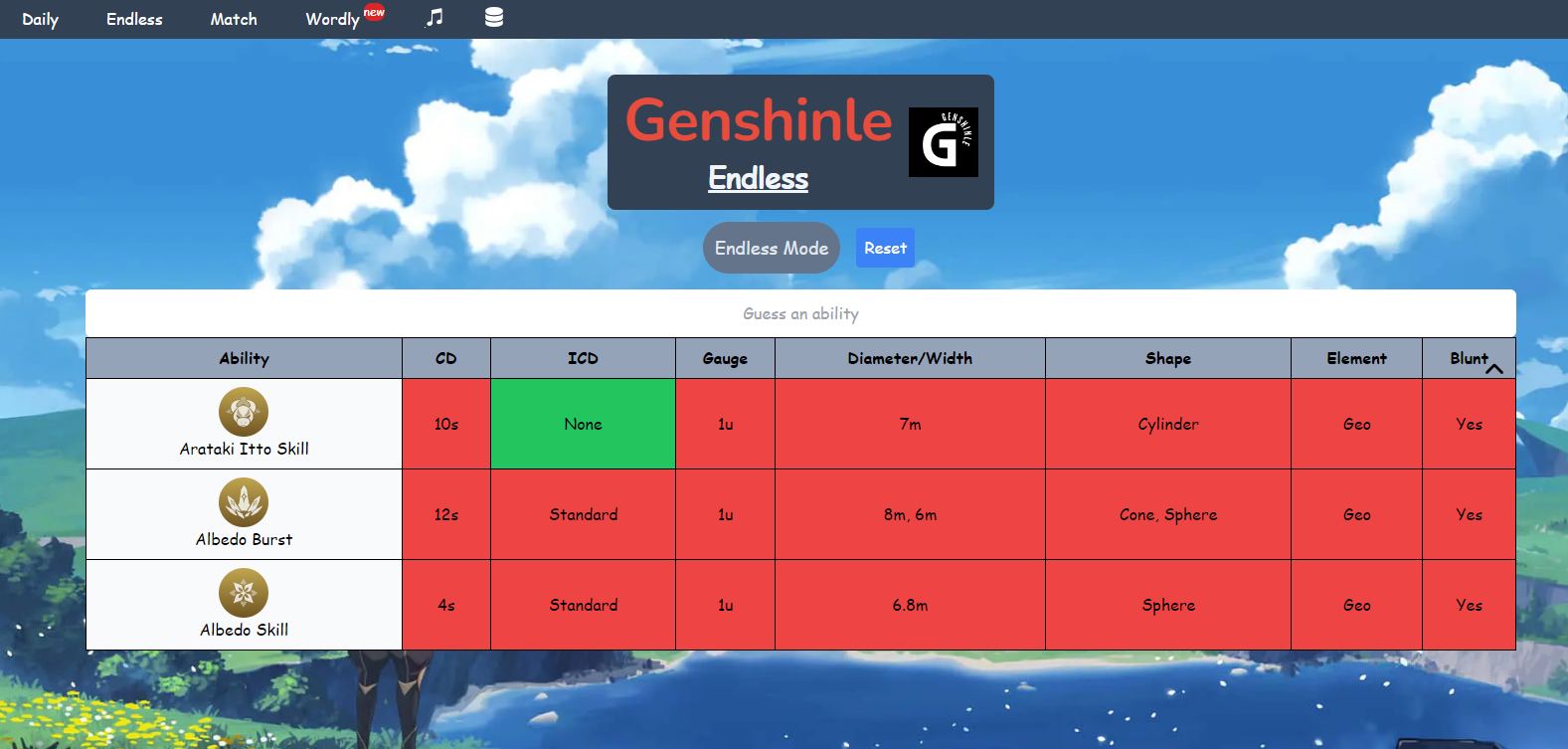Click Geo element in Albedo Skill row
This screenshot has height=749, width=1568.
[1356, 605]
